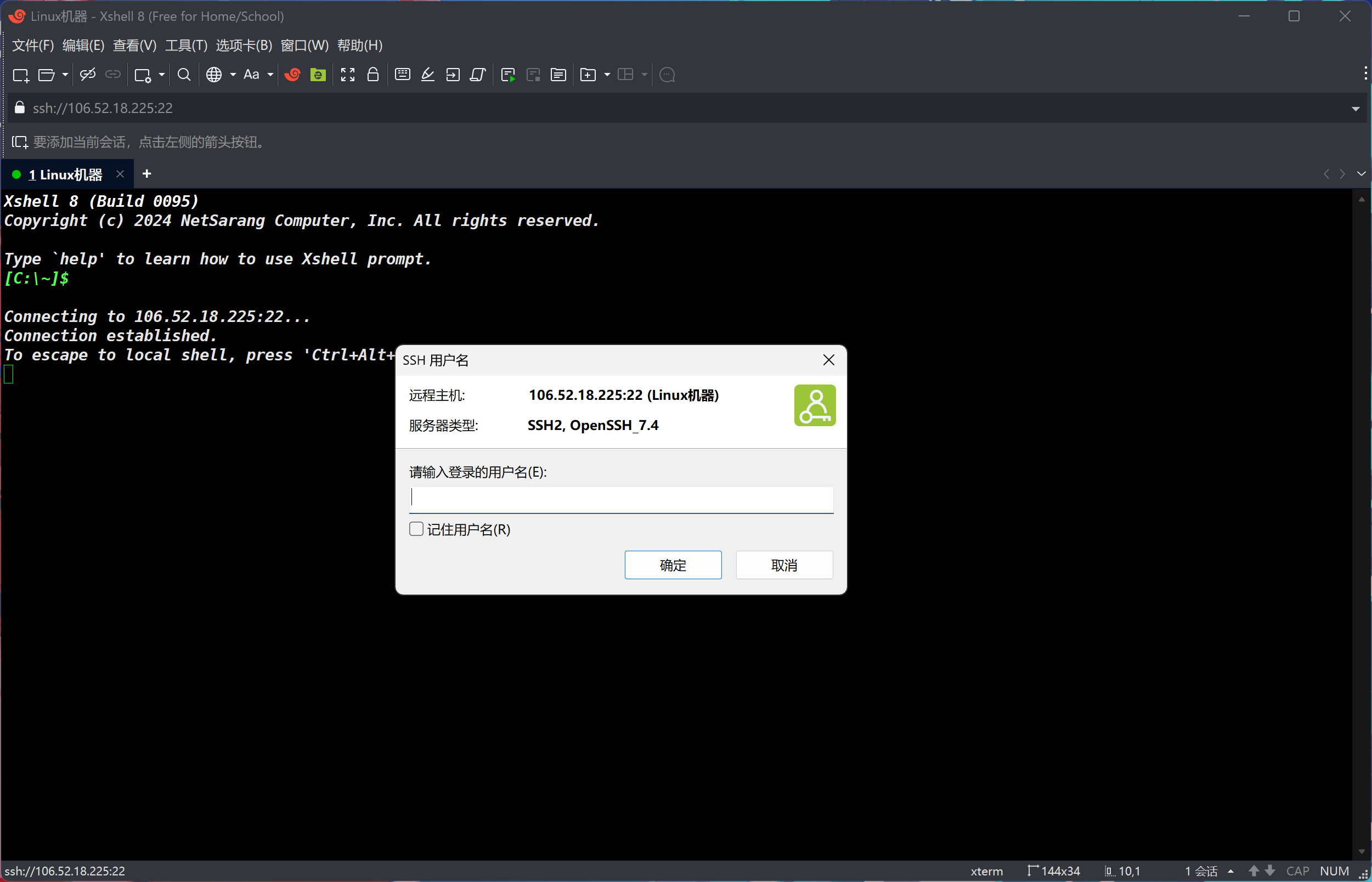Screen dimensions: 1372x882
Task: Close the SSH username dialog
Action: 828,360
